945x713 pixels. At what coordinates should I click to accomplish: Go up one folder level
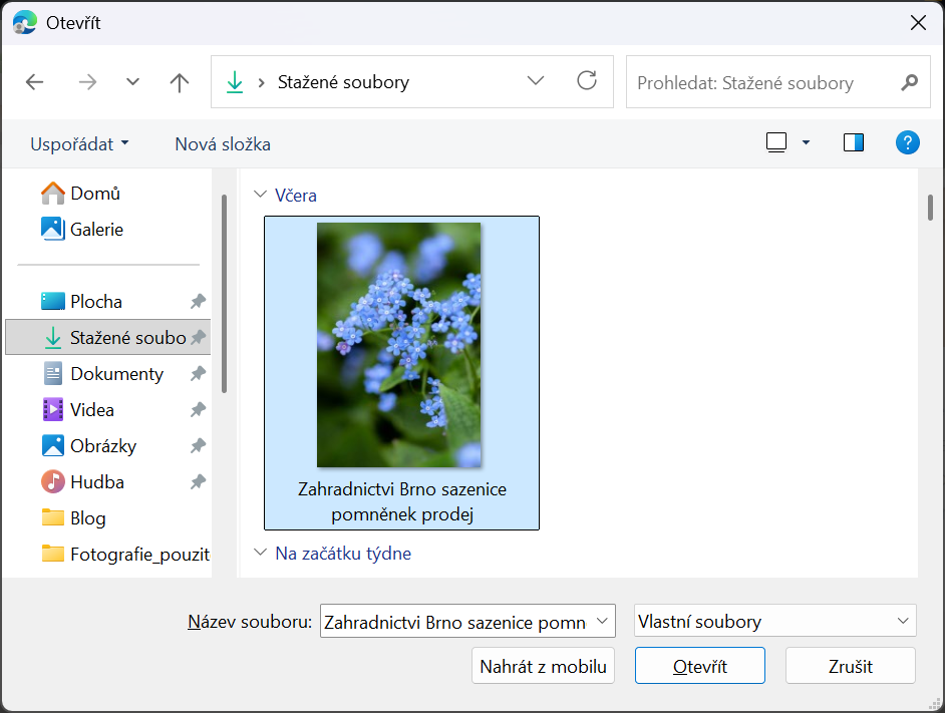pos(179,82)
